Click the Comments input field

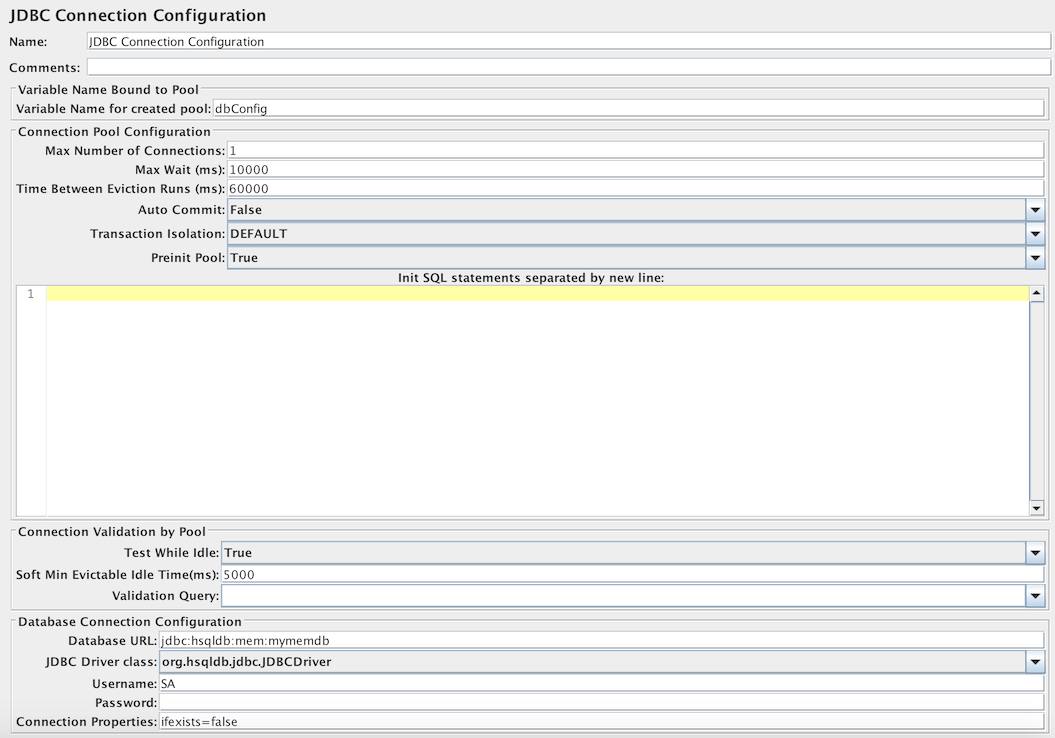[x=569, y=67]
